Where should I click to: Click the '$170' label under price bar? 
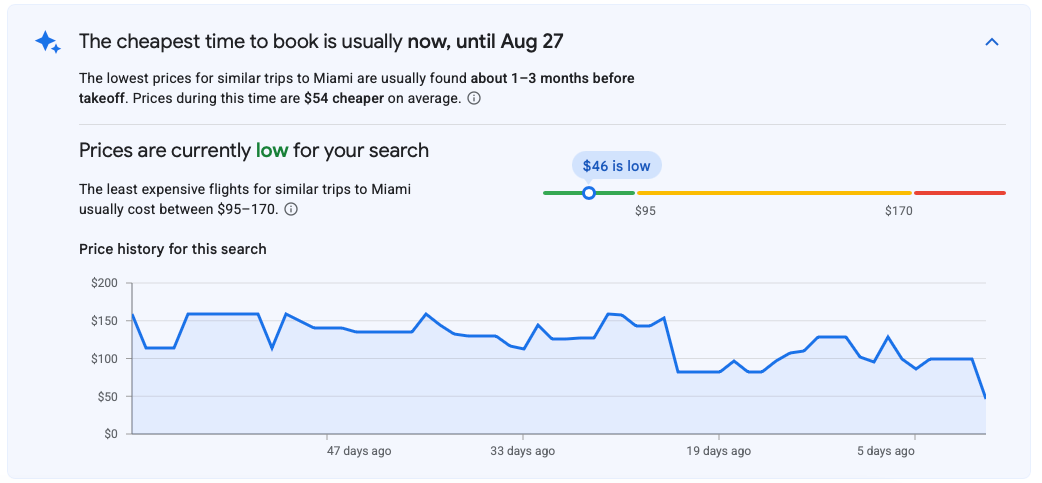coord(898,211)
